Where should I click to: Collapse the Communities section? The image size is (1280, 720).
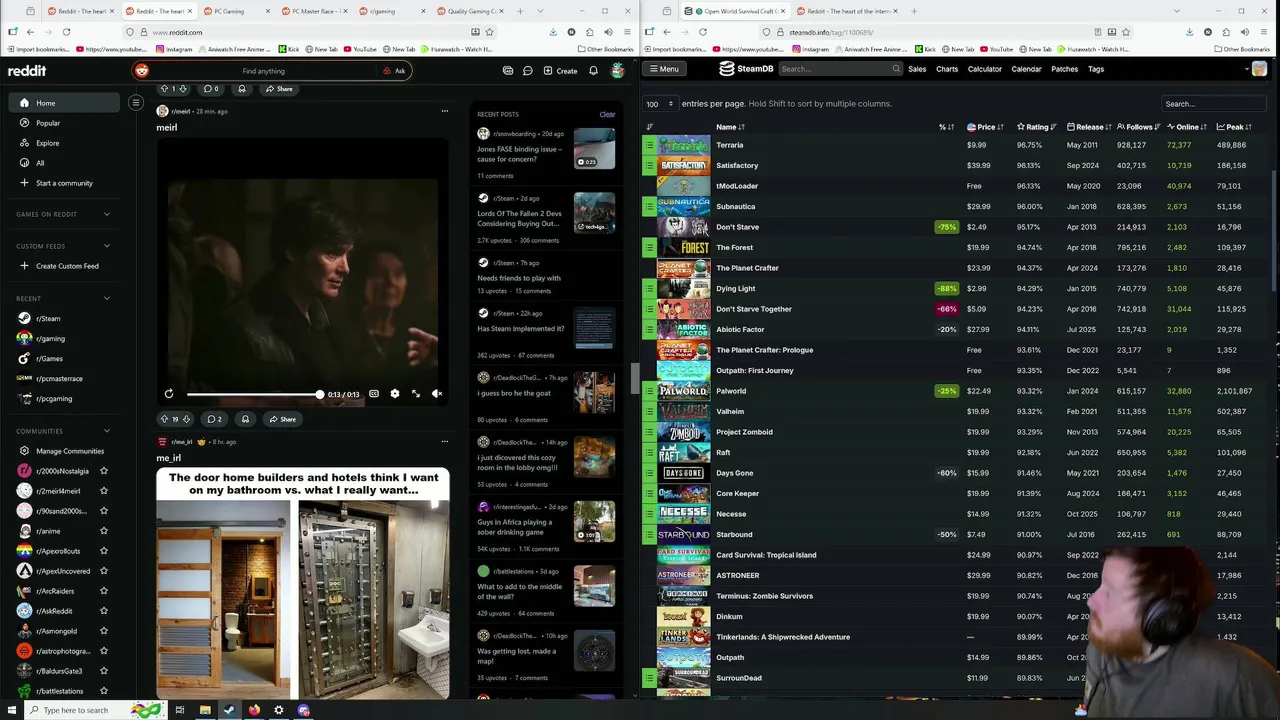(x=107, y=431)
